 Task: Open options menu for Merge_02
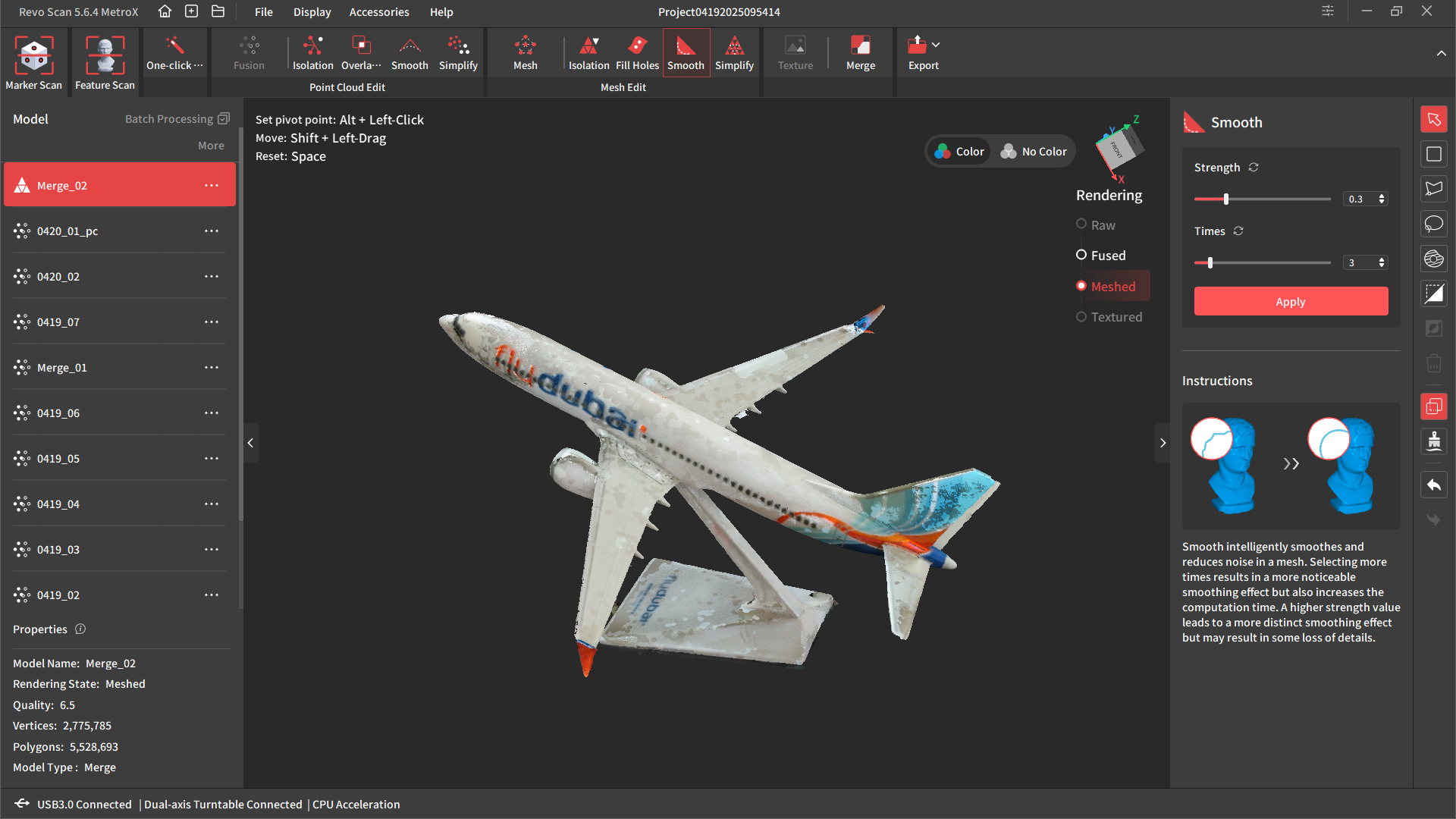[x=212, y=186]
